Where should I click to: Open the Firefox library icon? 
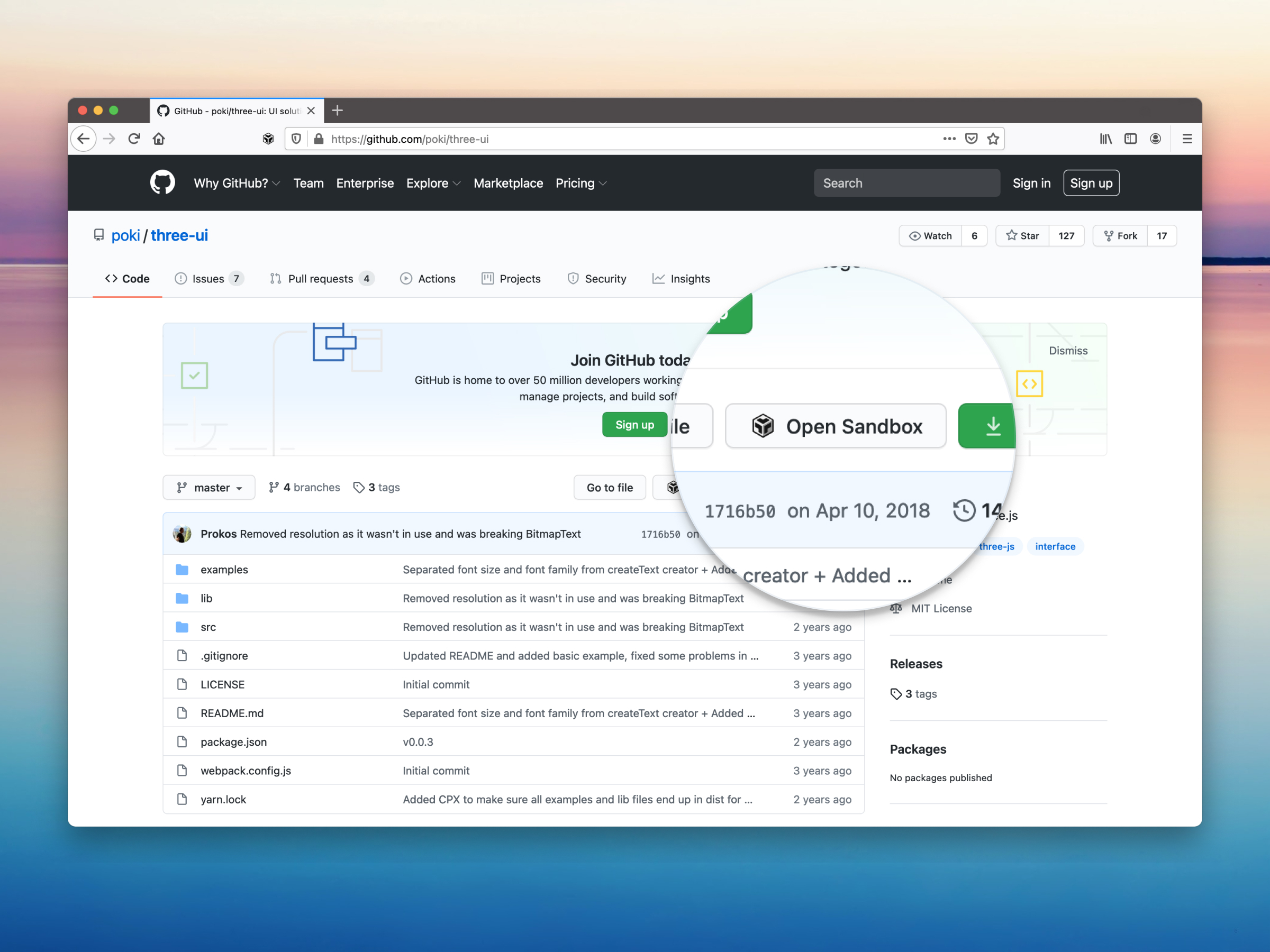point(1106,139)
